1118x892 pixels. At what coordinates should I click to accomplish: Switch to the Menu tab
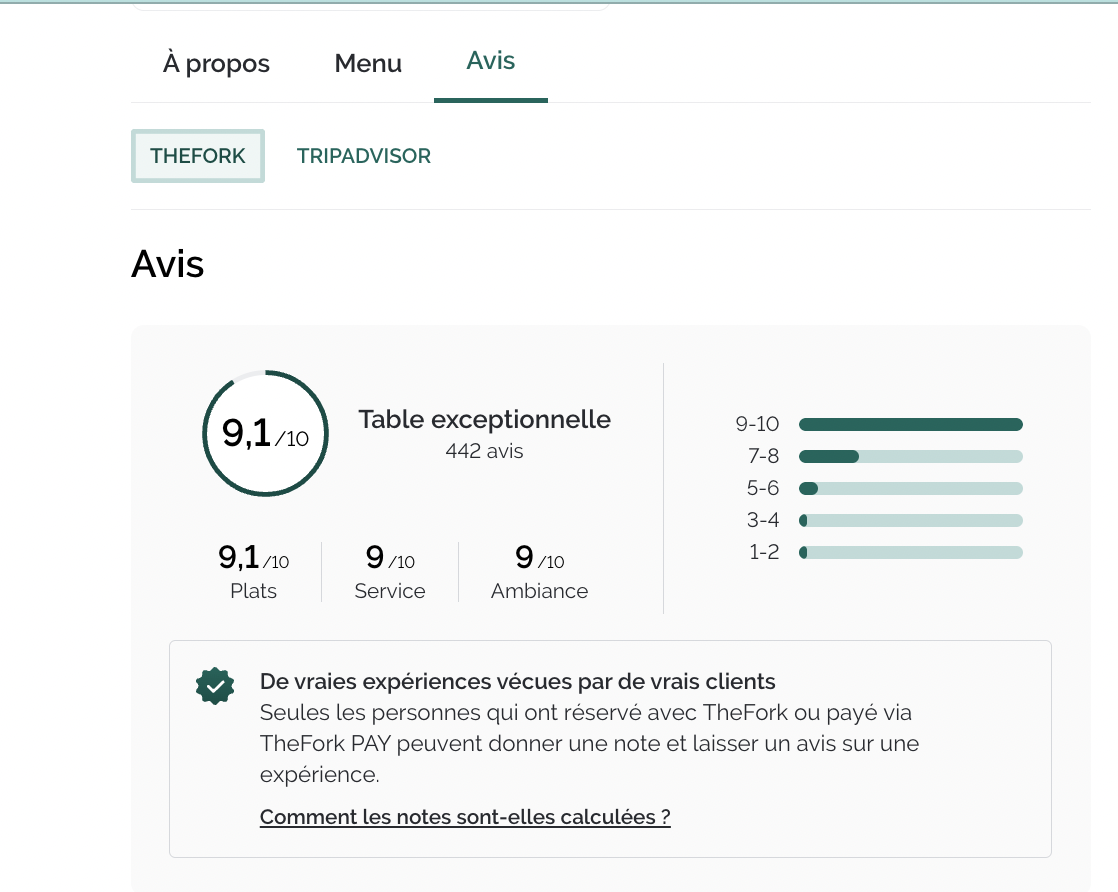[368, 64]
